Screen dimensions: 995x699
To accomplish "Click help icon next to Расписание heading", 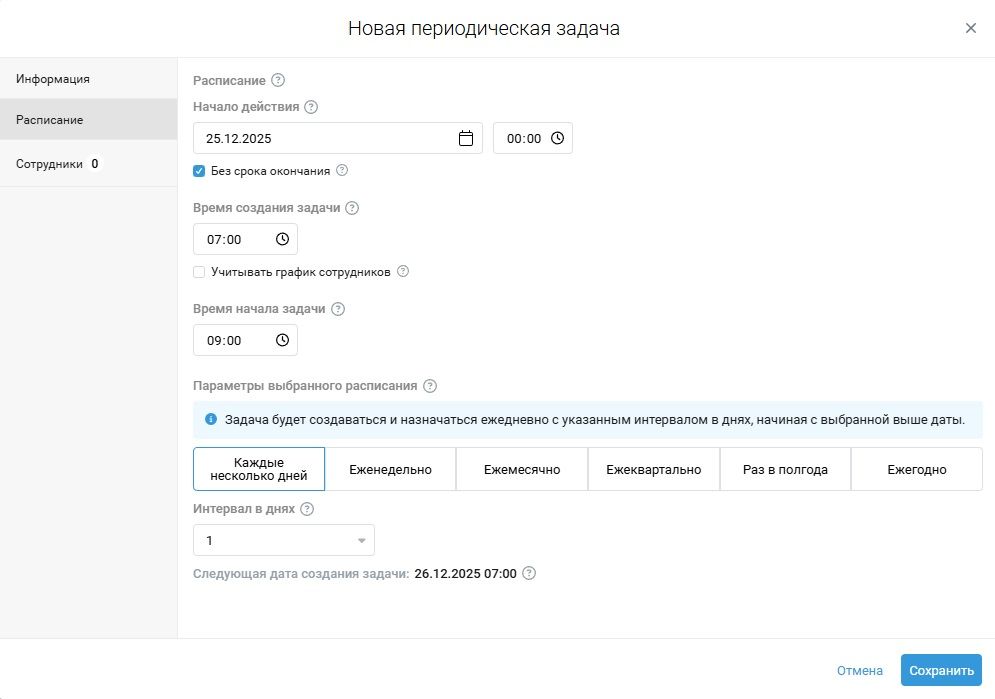I will click(278, 81).
